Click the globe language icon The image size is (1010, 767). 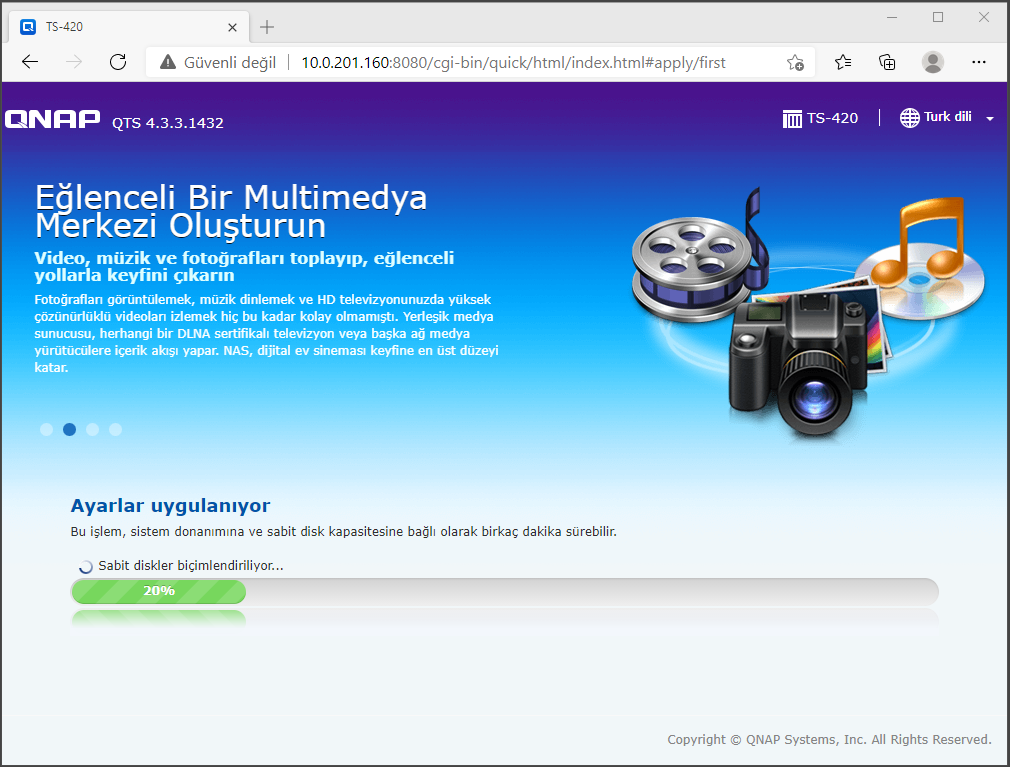click(909, 118)
